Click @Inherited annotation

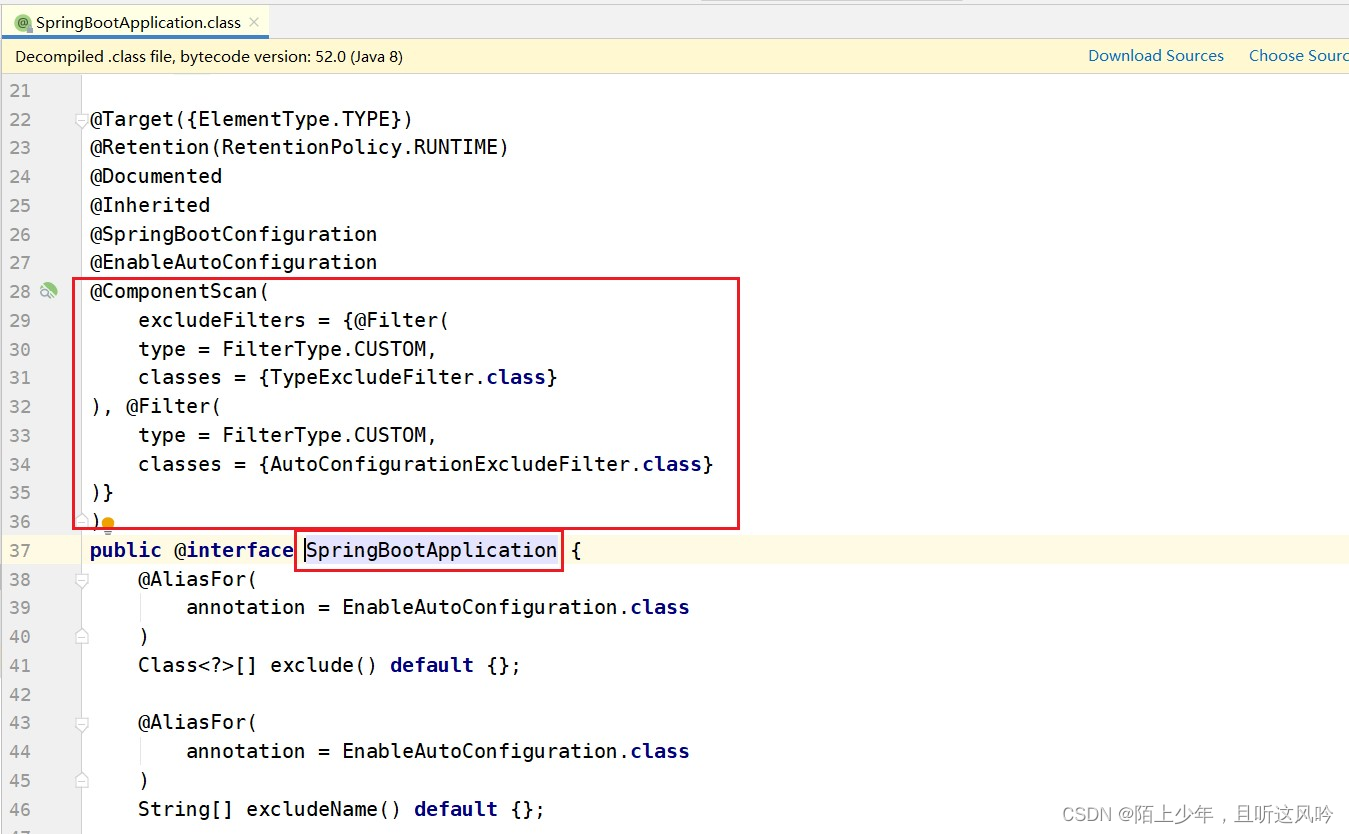tap(150, 205)
